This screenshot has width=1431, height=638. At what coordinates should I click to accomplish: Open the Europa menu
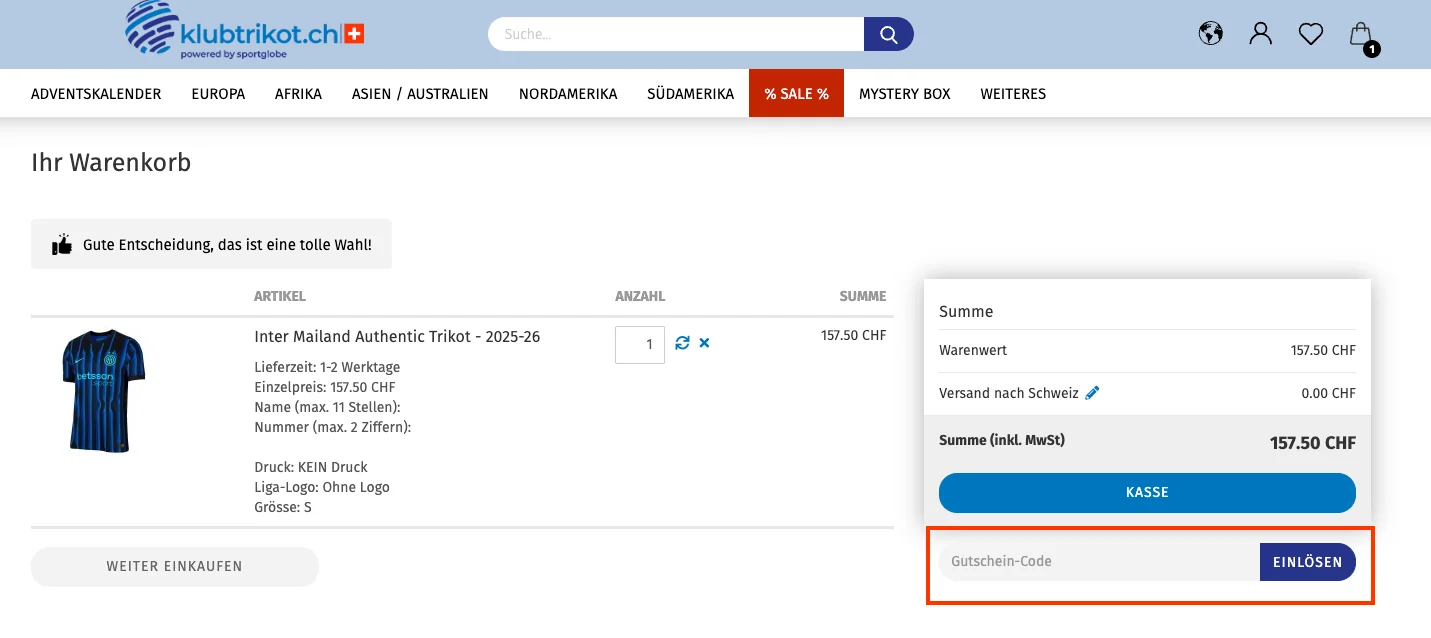click(x=218, y=94)
